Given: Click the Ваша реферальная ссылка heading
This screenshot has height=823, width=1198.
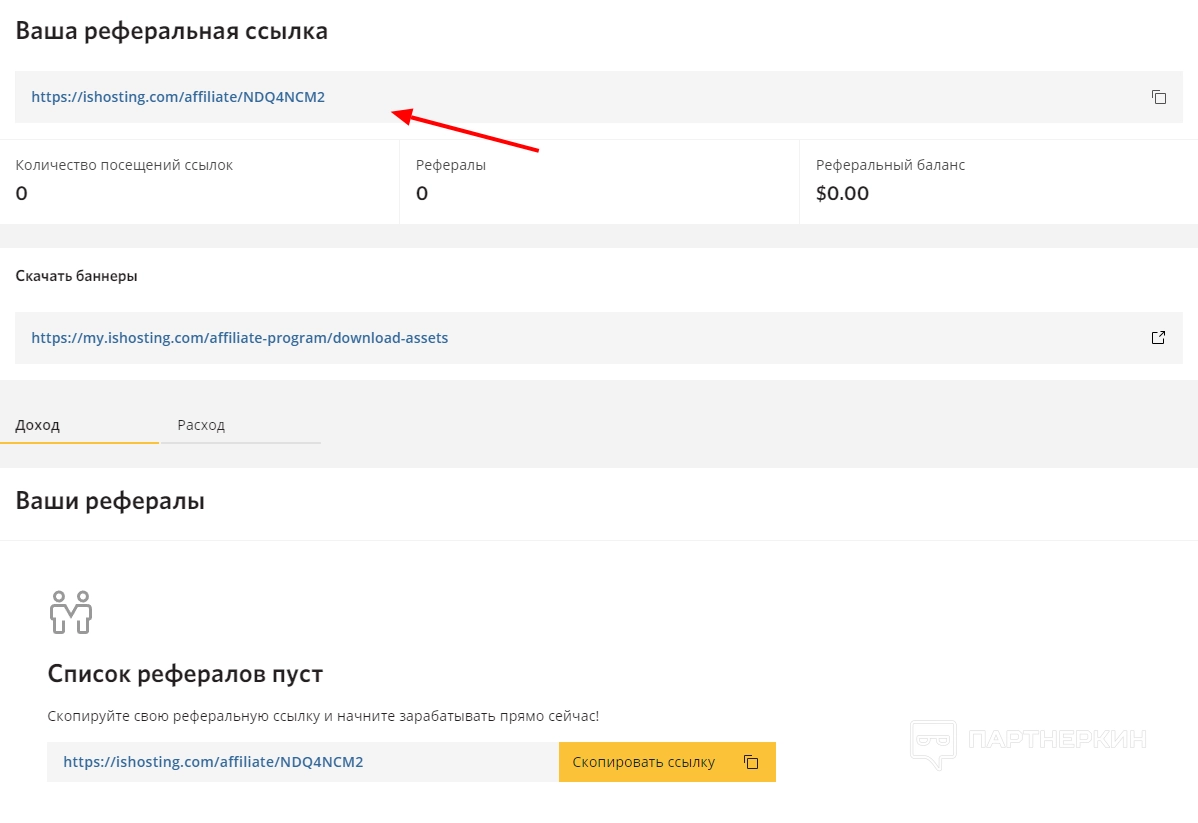Looking at the screenshot, I should (x=171, y=31).
